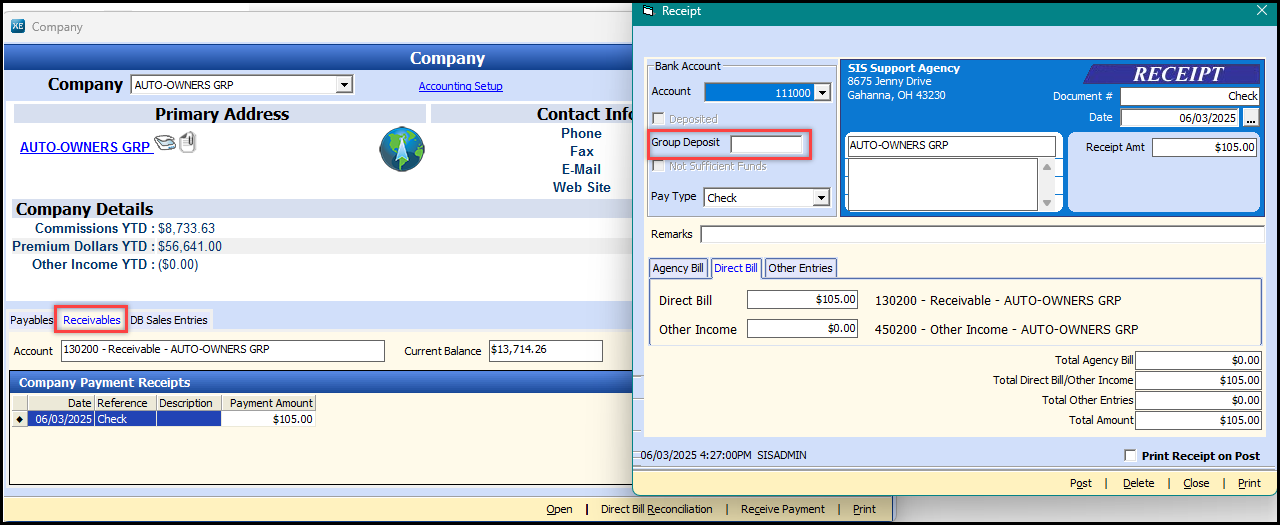The width and height of the screenshot is (1280, 525).
Task: Click the Premium Dollars YTD value $56,641.00
Action: pos(190,246)
